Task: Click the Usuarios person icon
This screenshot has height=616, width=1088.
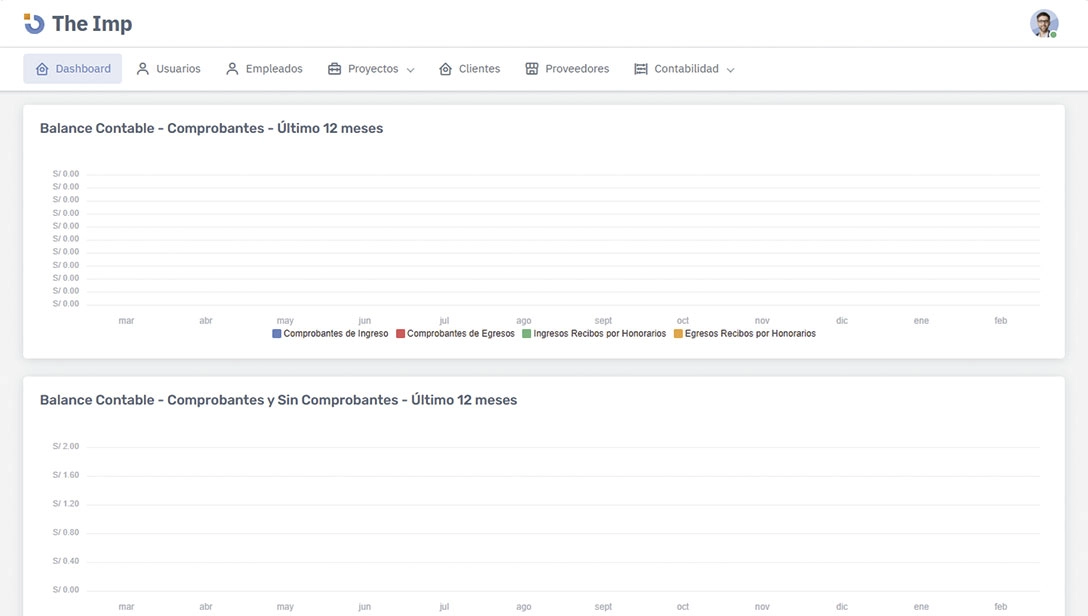Action: [x=143, y=69]
